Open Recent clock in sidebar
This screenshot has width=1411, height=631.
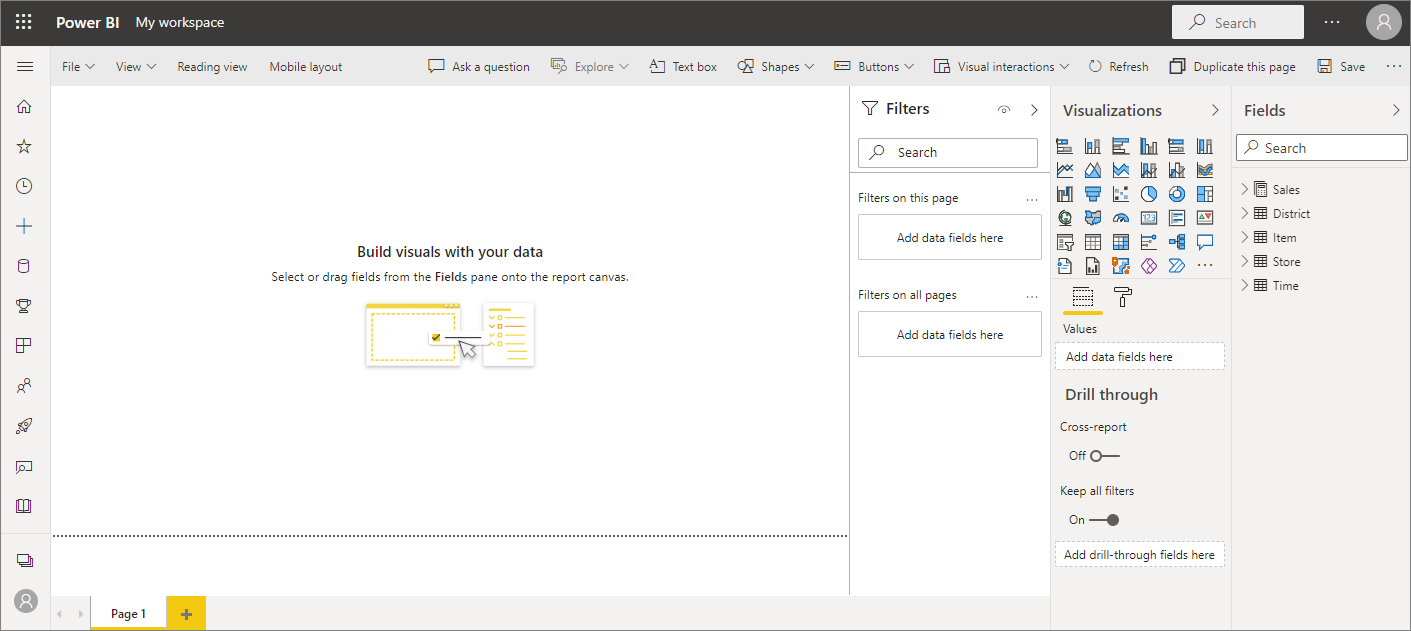click(x=25, y=186)
